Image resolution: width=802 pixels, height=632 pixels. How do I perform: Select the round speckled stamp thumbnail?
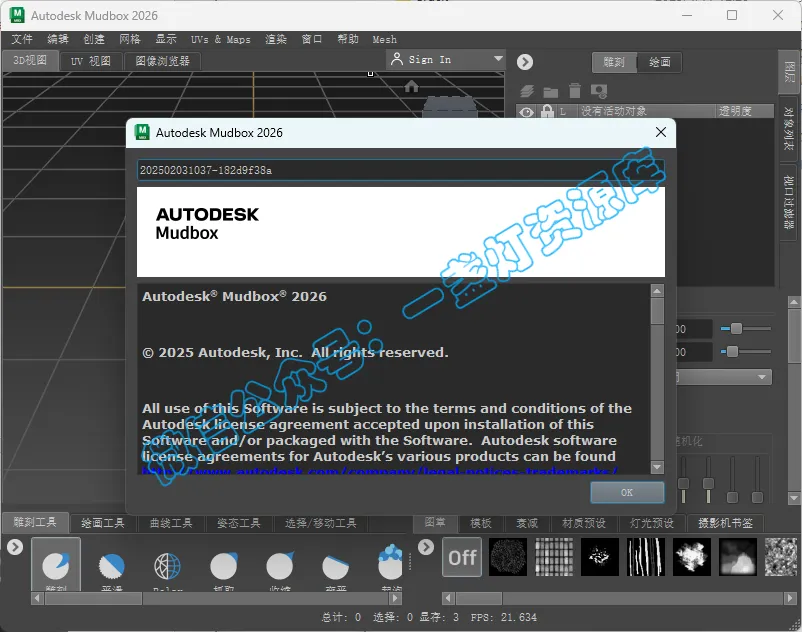508,557
